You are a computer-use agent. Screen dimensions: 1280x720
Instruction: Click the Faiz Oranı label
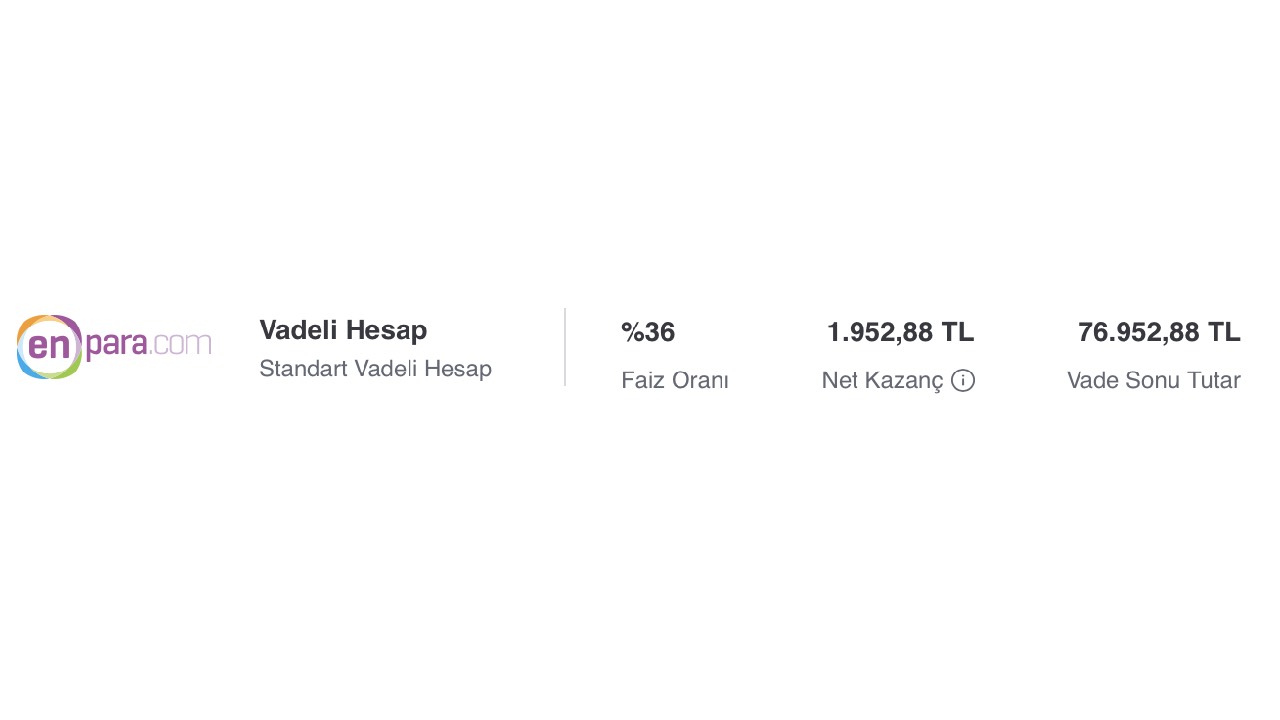click(674, 380)
